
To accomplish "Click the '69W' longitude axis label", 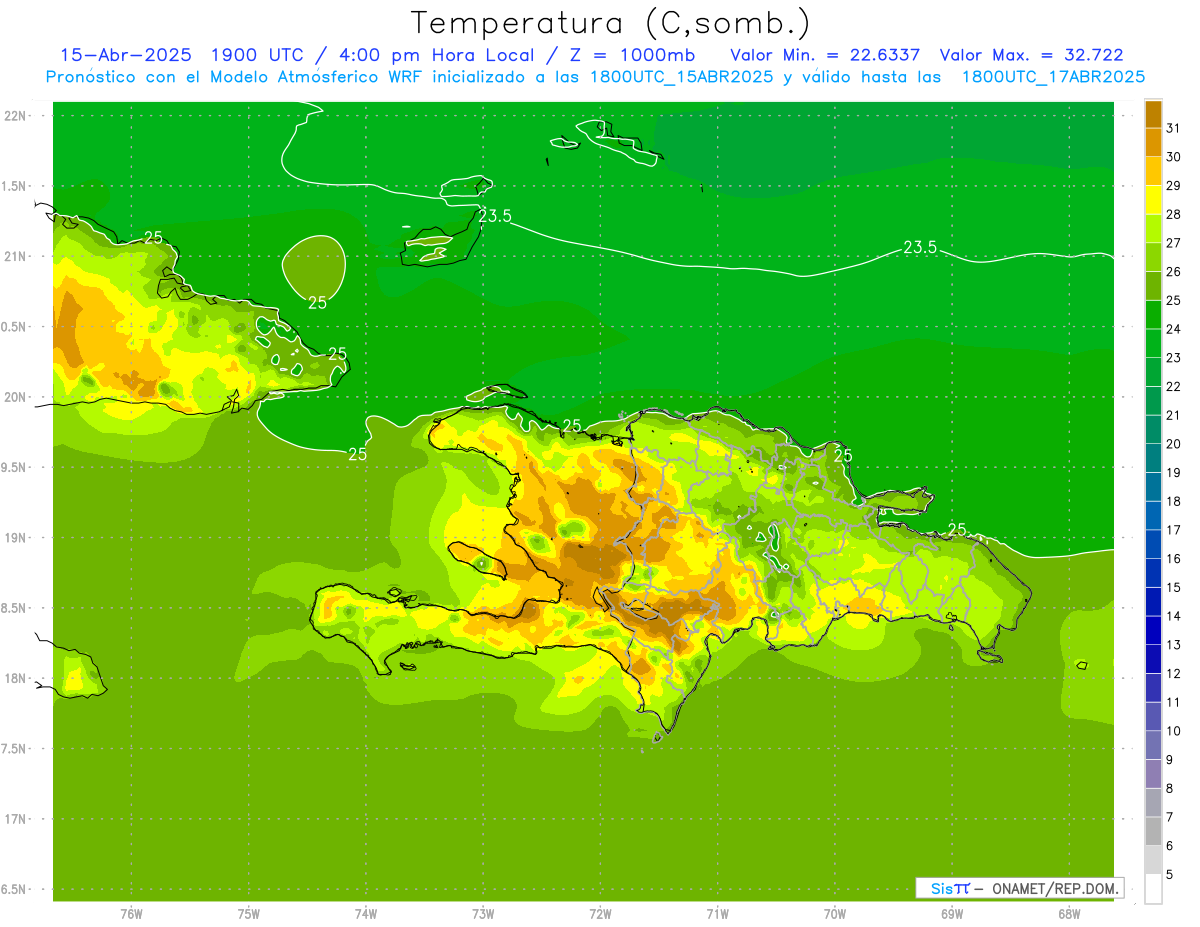I will [952, 913].
